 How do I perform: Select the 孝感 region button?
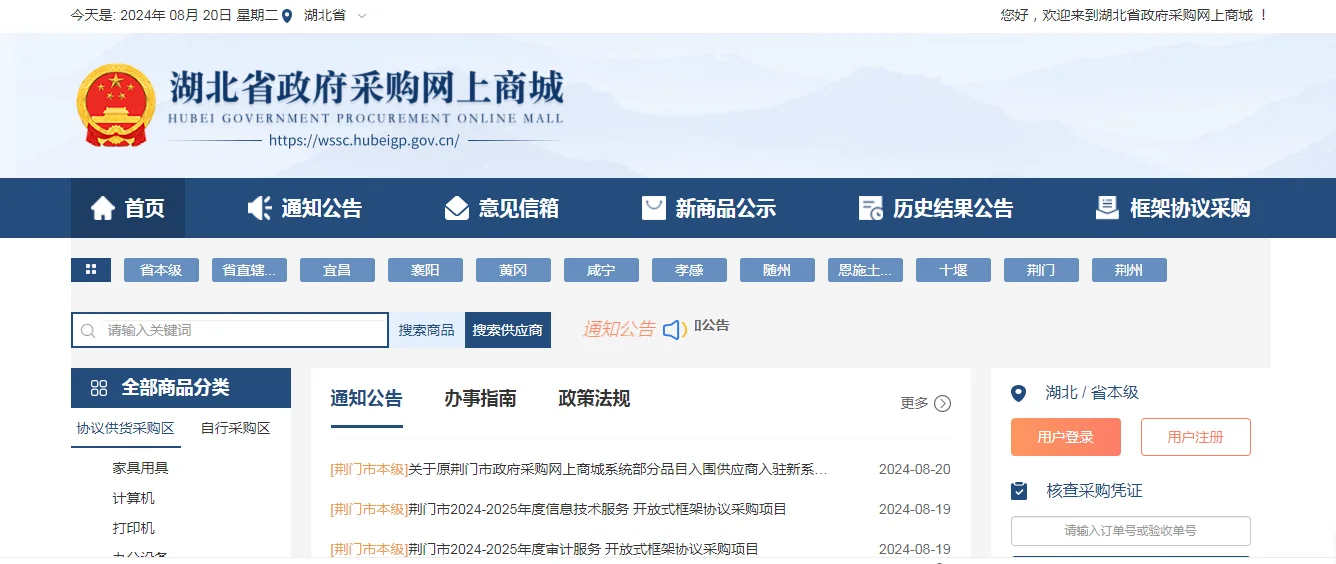pos(689,270)
